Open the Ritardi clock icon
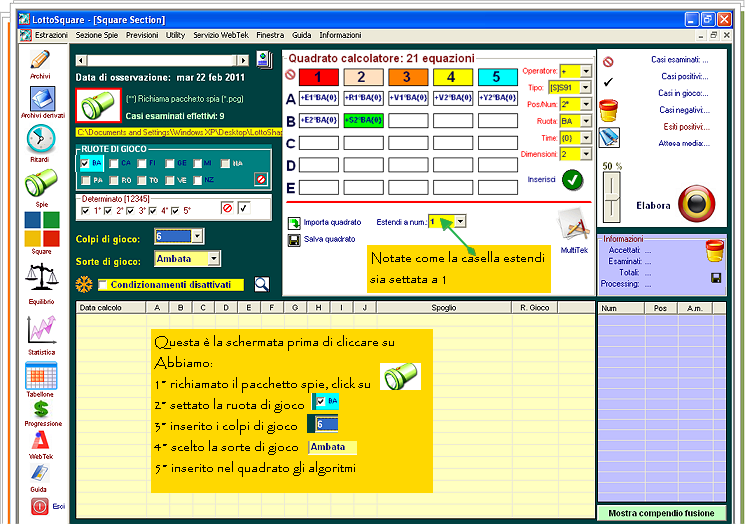This screenshot has height=524, width=745. tap(40, 139)
